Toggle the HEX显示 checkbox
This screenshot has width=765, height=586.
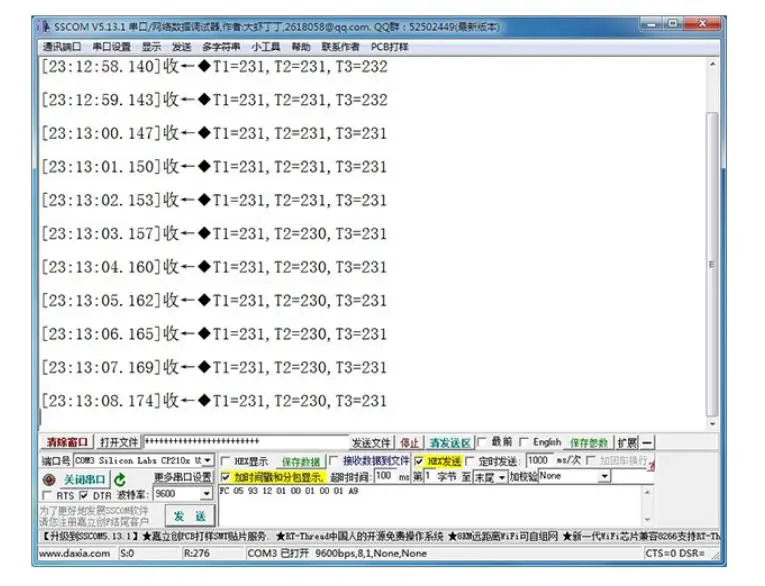(225, 461)
